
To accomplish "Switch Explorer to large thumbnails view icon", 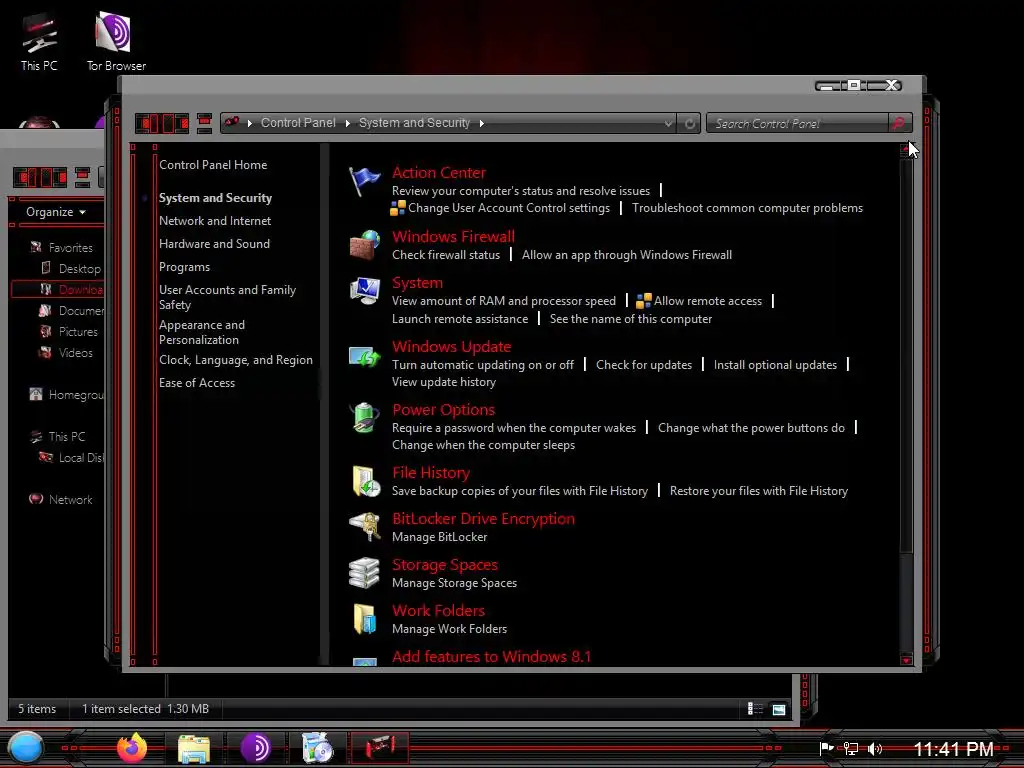I will click(x=779, y=709).
